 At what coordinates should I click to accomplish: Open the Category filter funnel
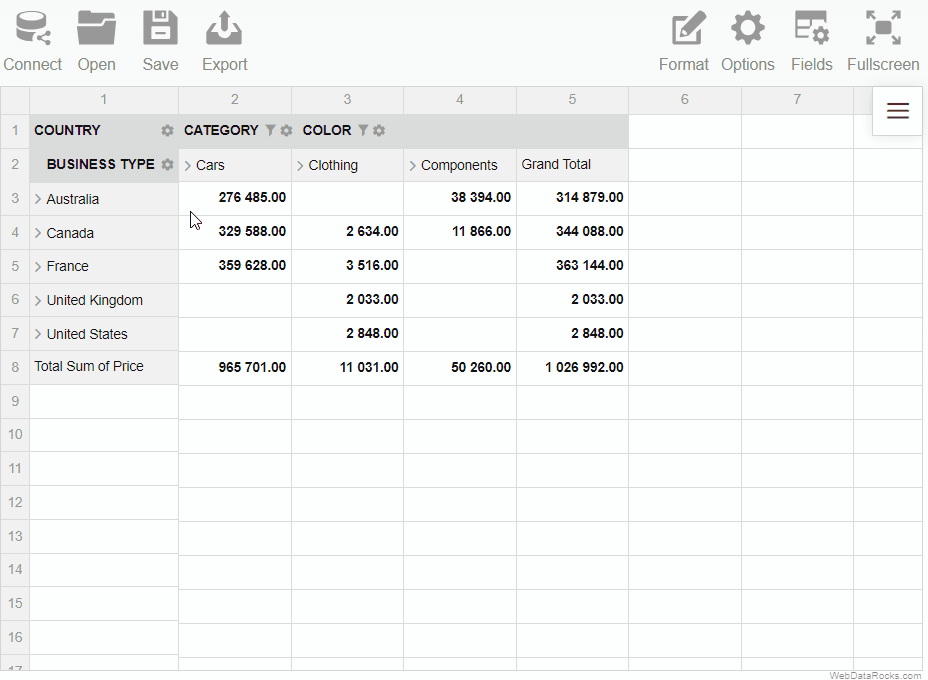point(270,130)
